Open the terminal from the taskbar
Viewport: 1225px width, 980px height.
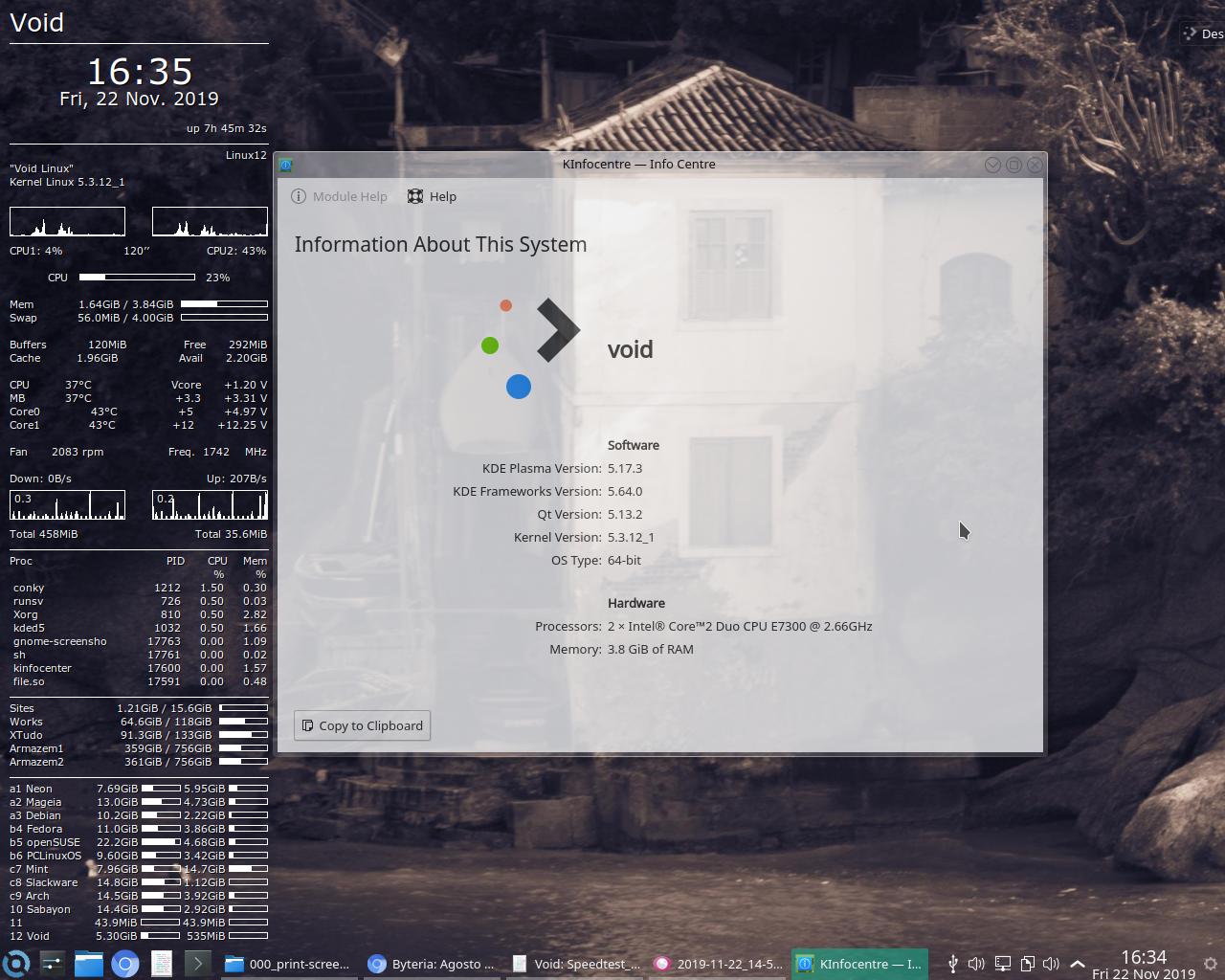point(198,964)
